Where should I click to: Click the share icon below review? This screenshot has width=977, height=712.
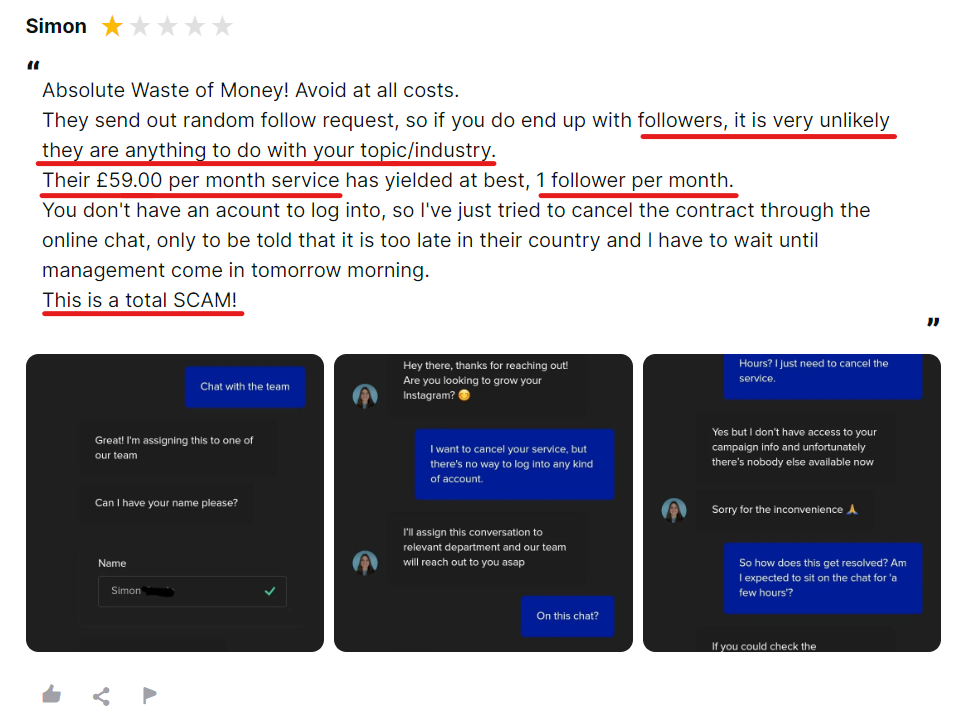101,696
